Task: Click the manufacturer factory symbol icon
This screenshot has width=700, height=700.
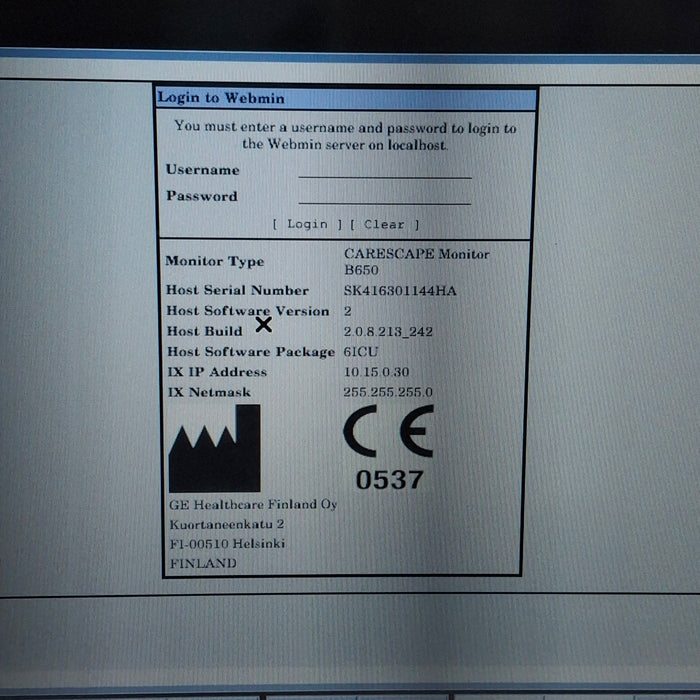Action: click(214, 448)
